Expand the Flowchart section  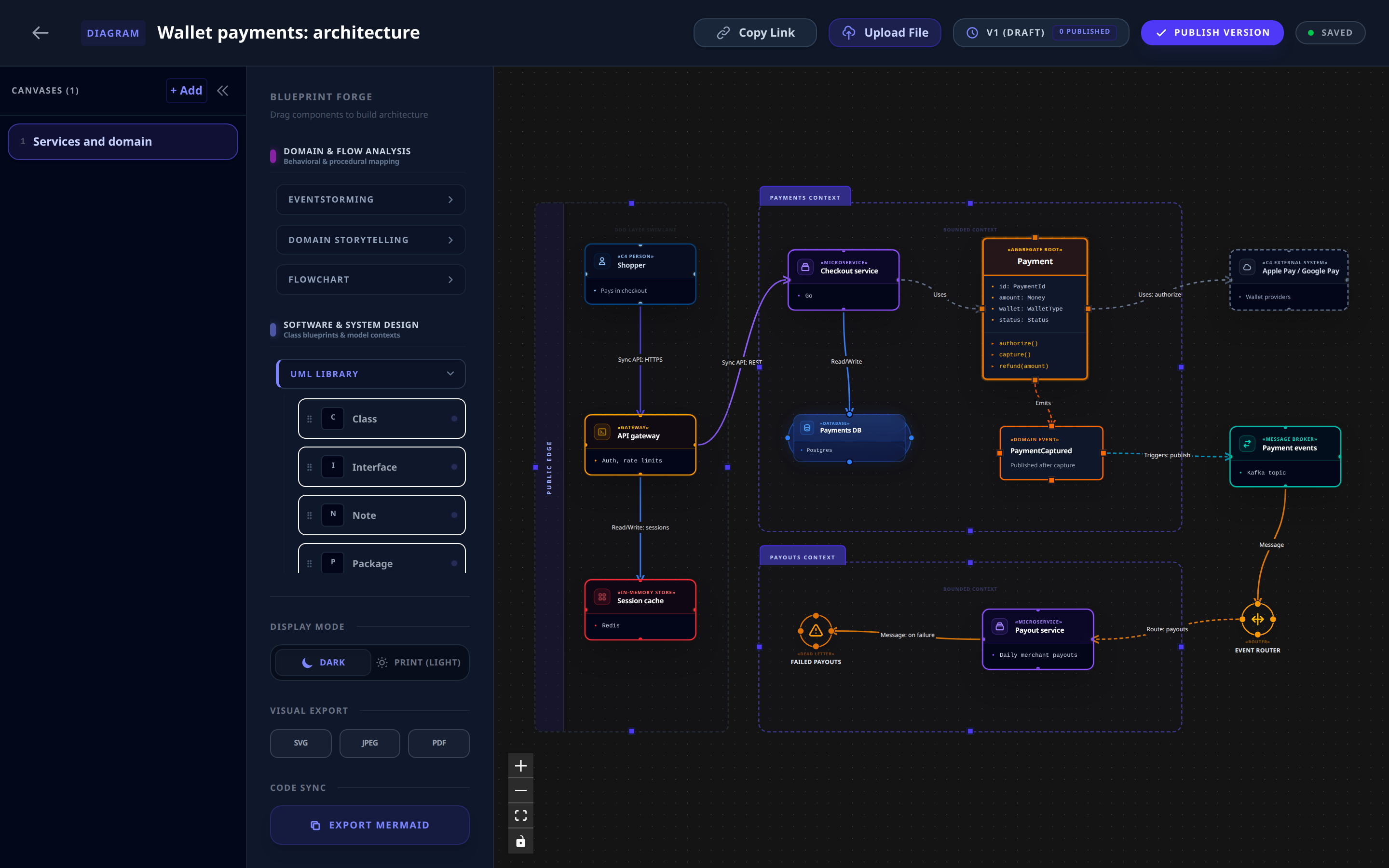point(370,280)
